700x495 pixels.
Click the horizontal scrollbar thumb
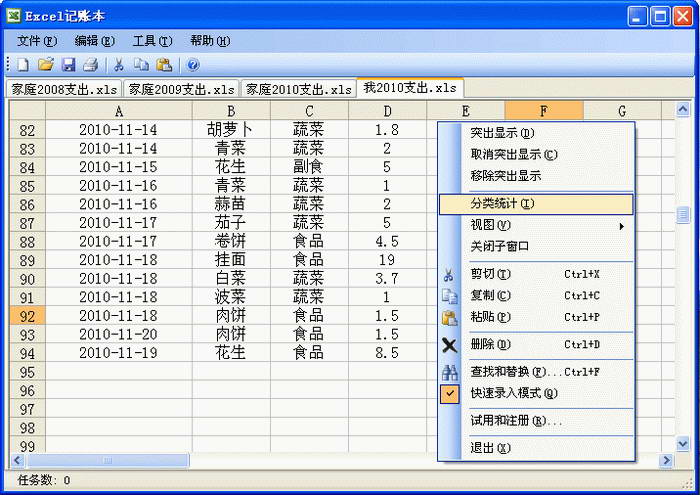click(x=107, y=460)
